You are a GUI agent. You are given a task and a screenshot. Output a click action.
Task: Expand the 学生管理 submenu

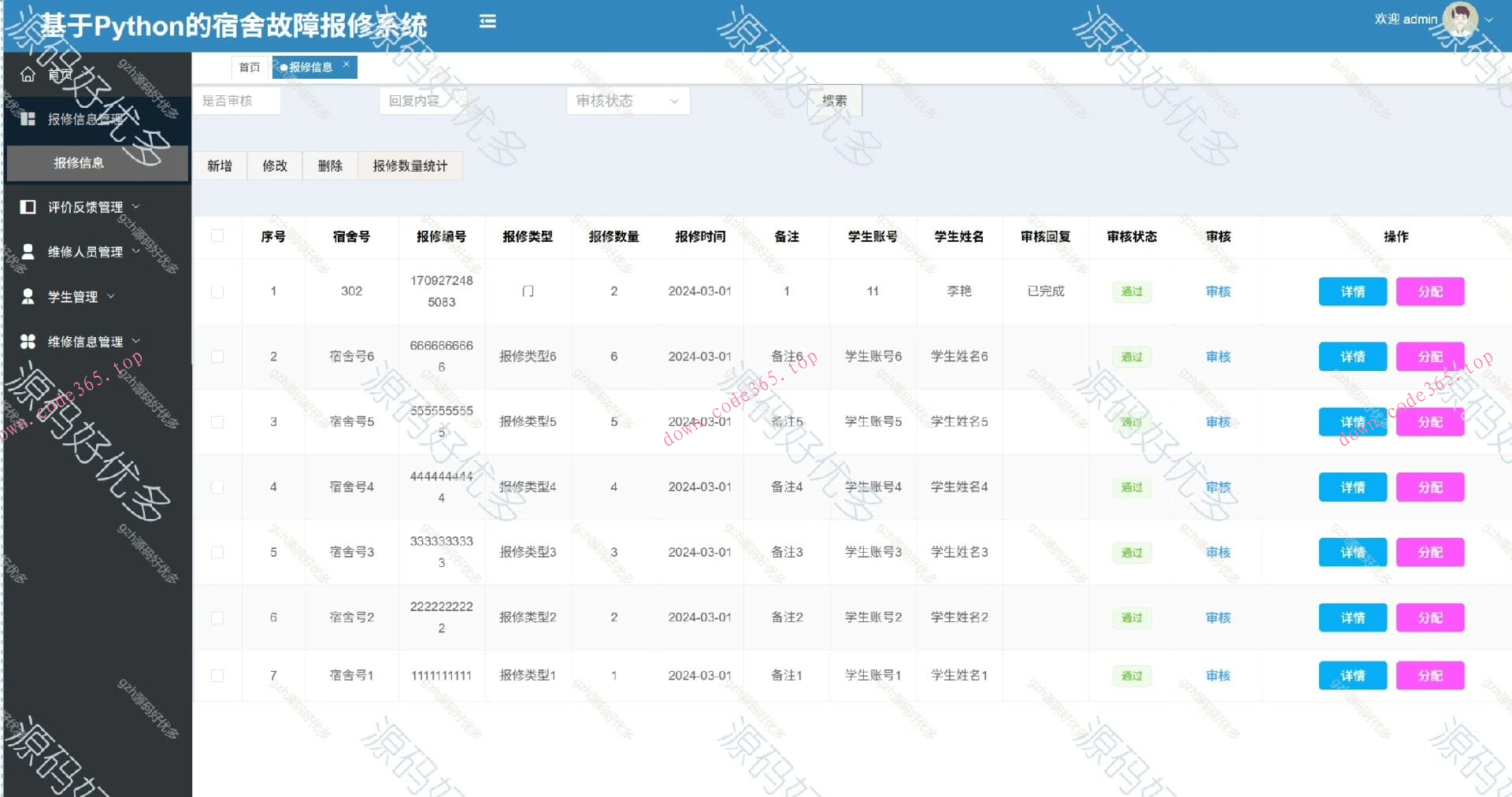tap(113, 296)
